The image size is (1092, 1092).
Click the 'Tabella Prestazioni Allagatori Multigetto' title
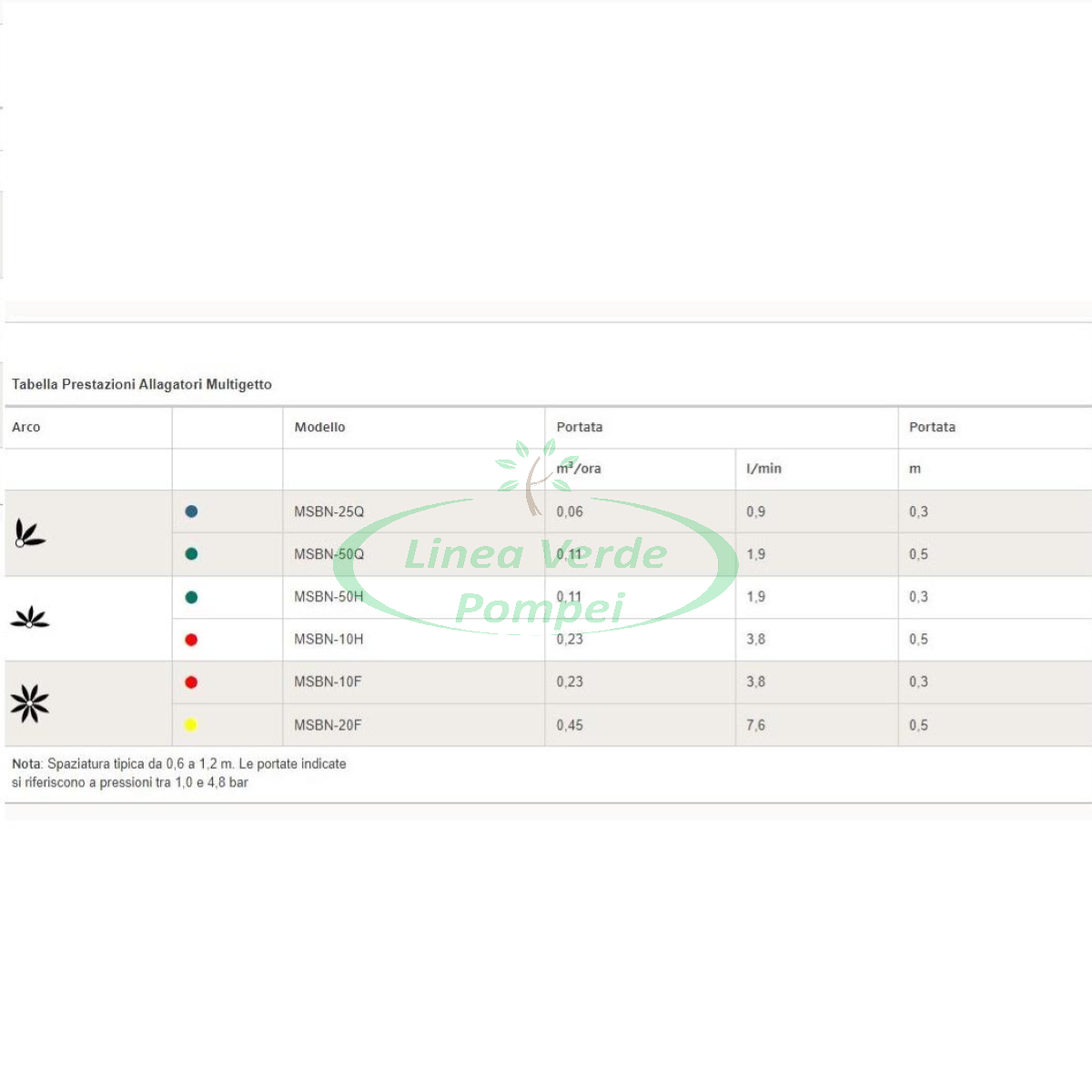pyautogui.click(x=142, y=384)
